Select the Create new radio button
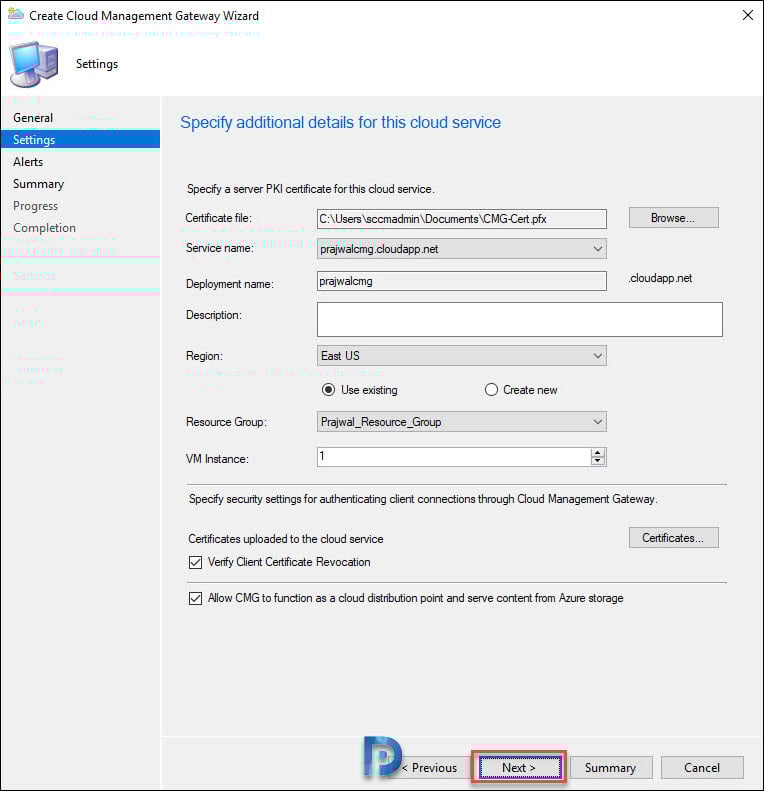The width and height of the screenshot is (764, 791). 491,390
